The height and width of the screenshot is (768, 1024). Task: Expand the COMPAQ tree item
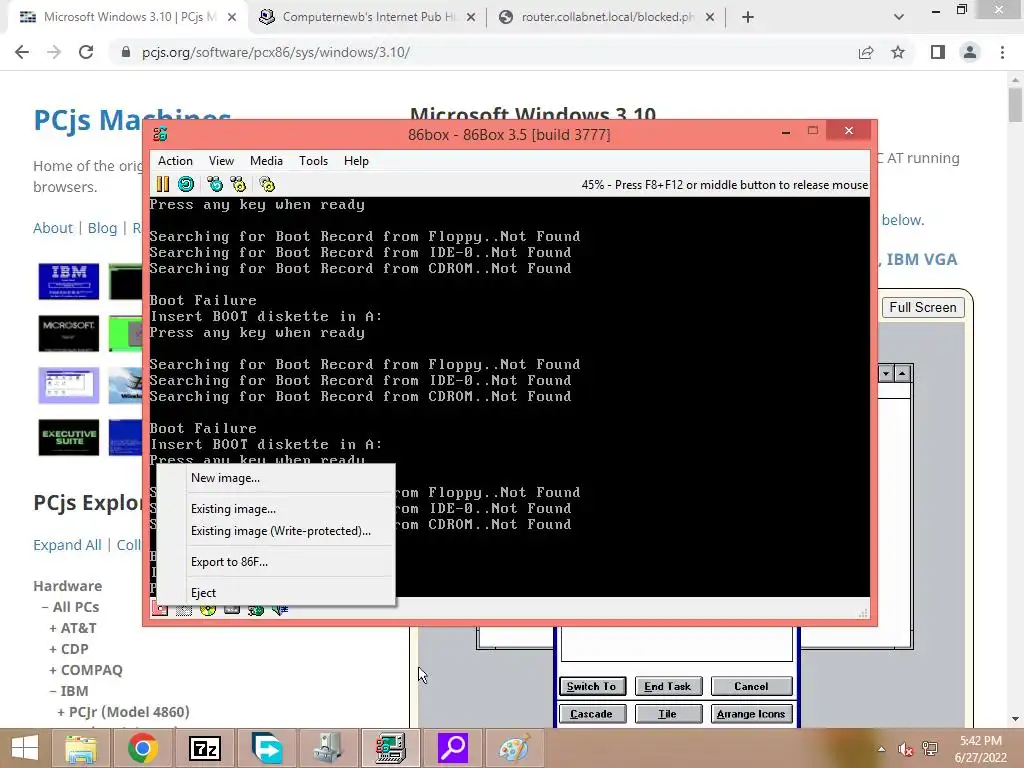86,670
